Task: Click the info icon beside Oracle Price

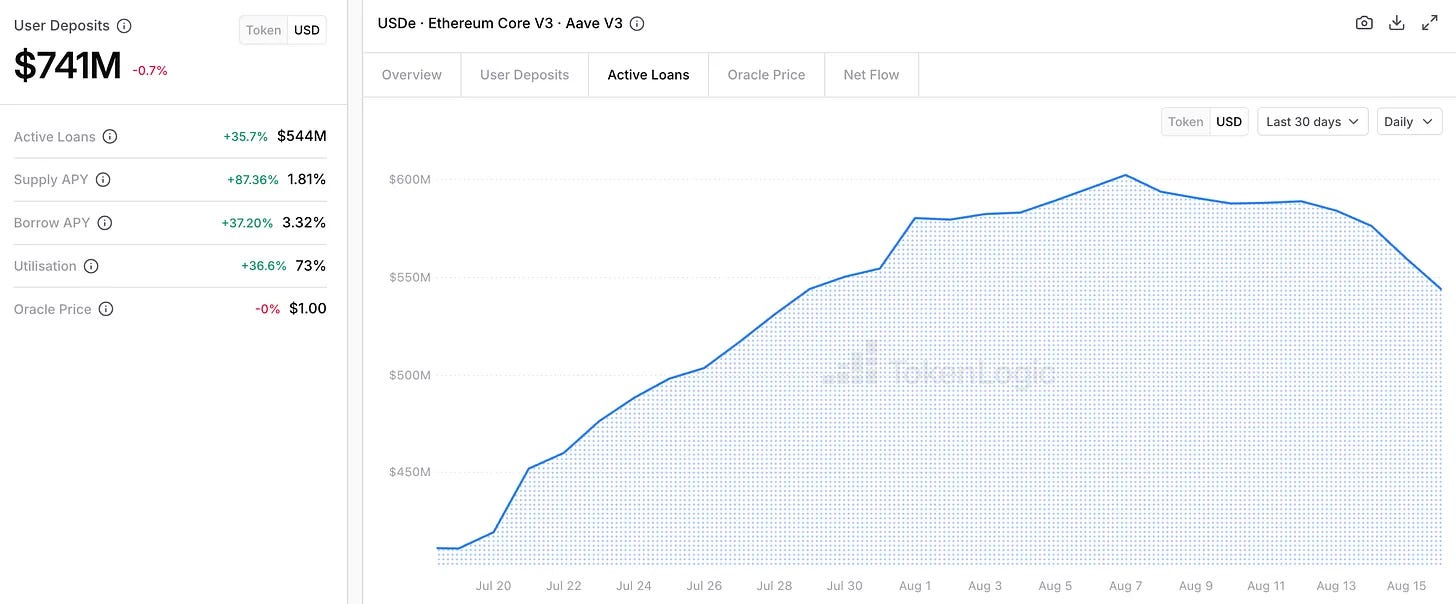Action: pos(106,309)
